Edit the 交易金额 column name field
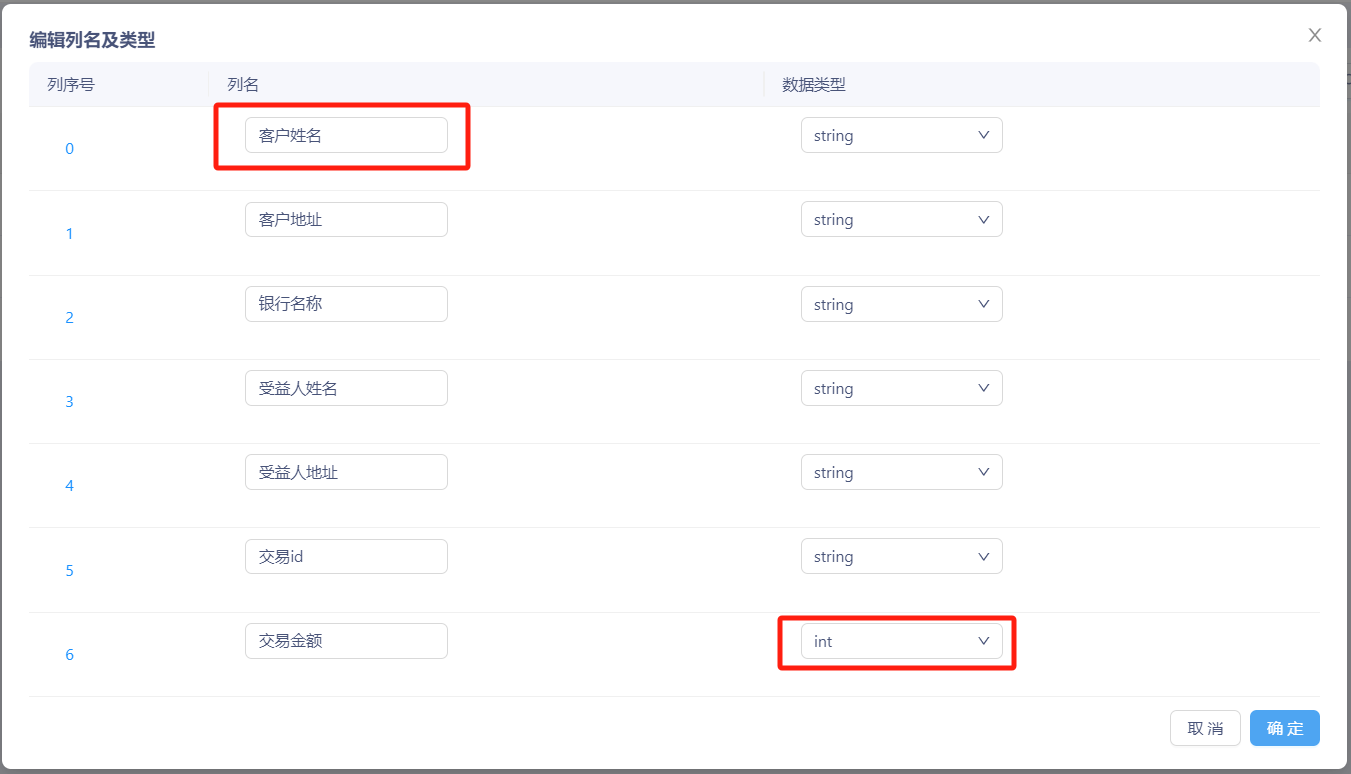 (346, 641)
